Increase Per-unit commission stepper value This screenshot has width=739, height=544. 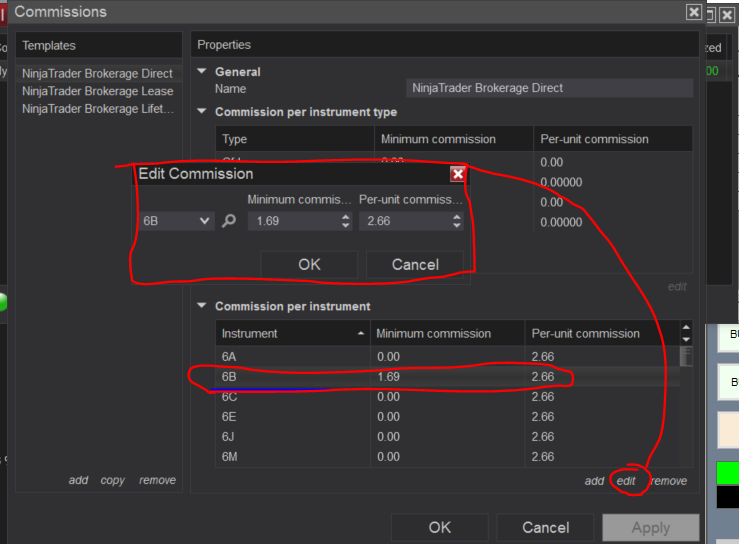(457, 217)
